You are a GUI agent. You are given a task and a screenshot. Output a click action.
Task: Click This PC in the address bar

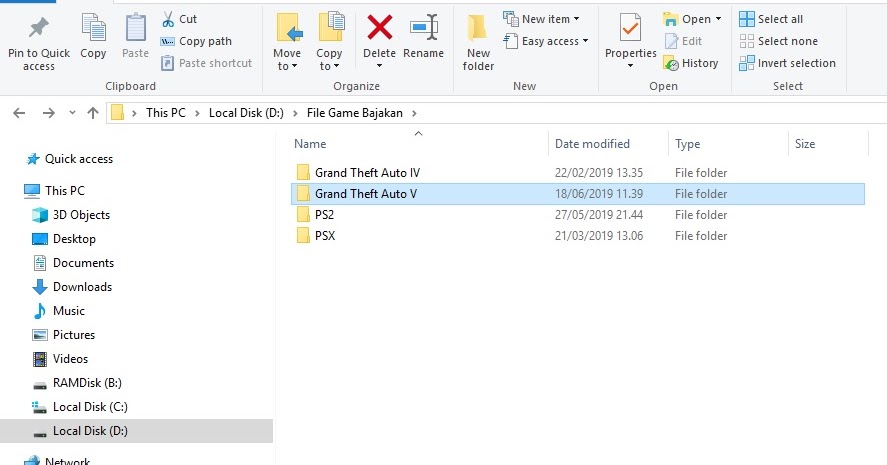[166, 113]
